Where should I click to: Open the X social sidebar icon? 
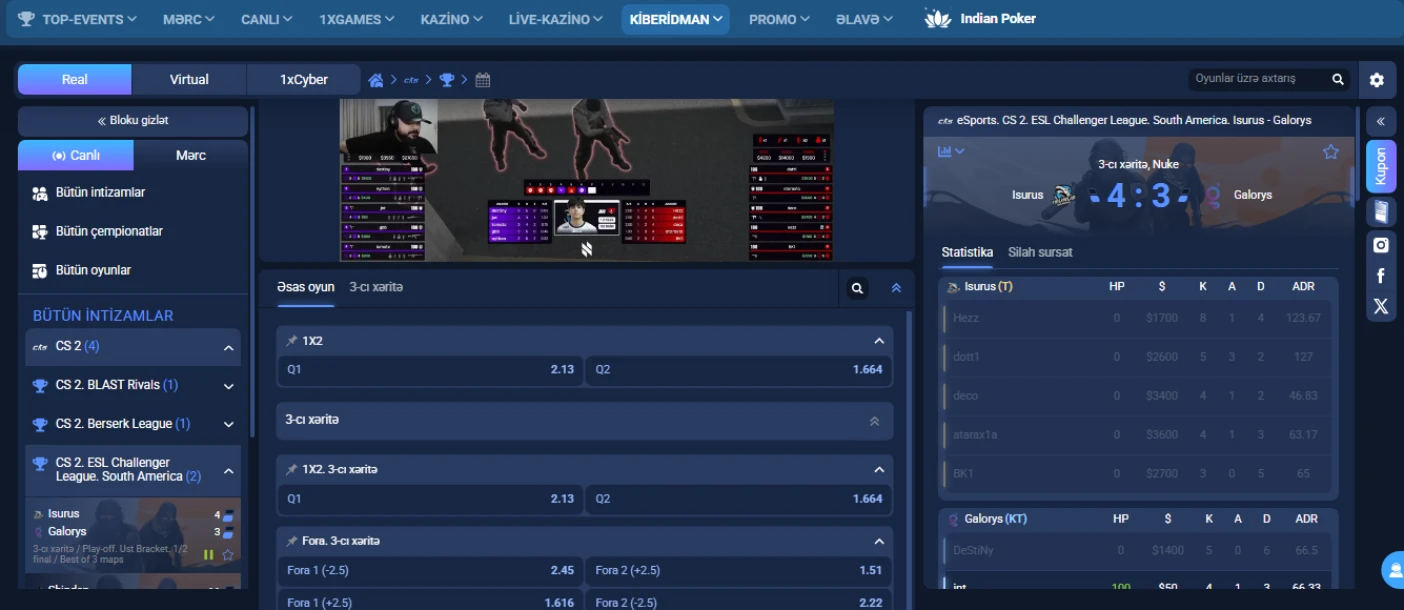coord(1381,307)
